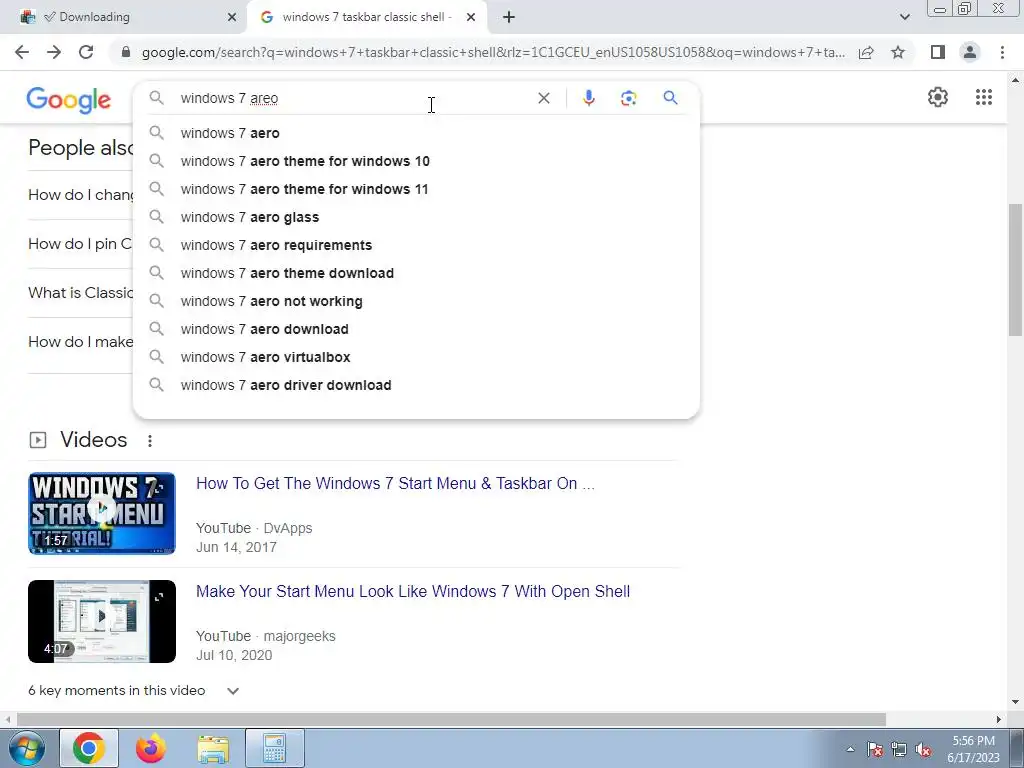Share this page from the address bar
Screen dimensions: 1024x768
pos(866,52)
